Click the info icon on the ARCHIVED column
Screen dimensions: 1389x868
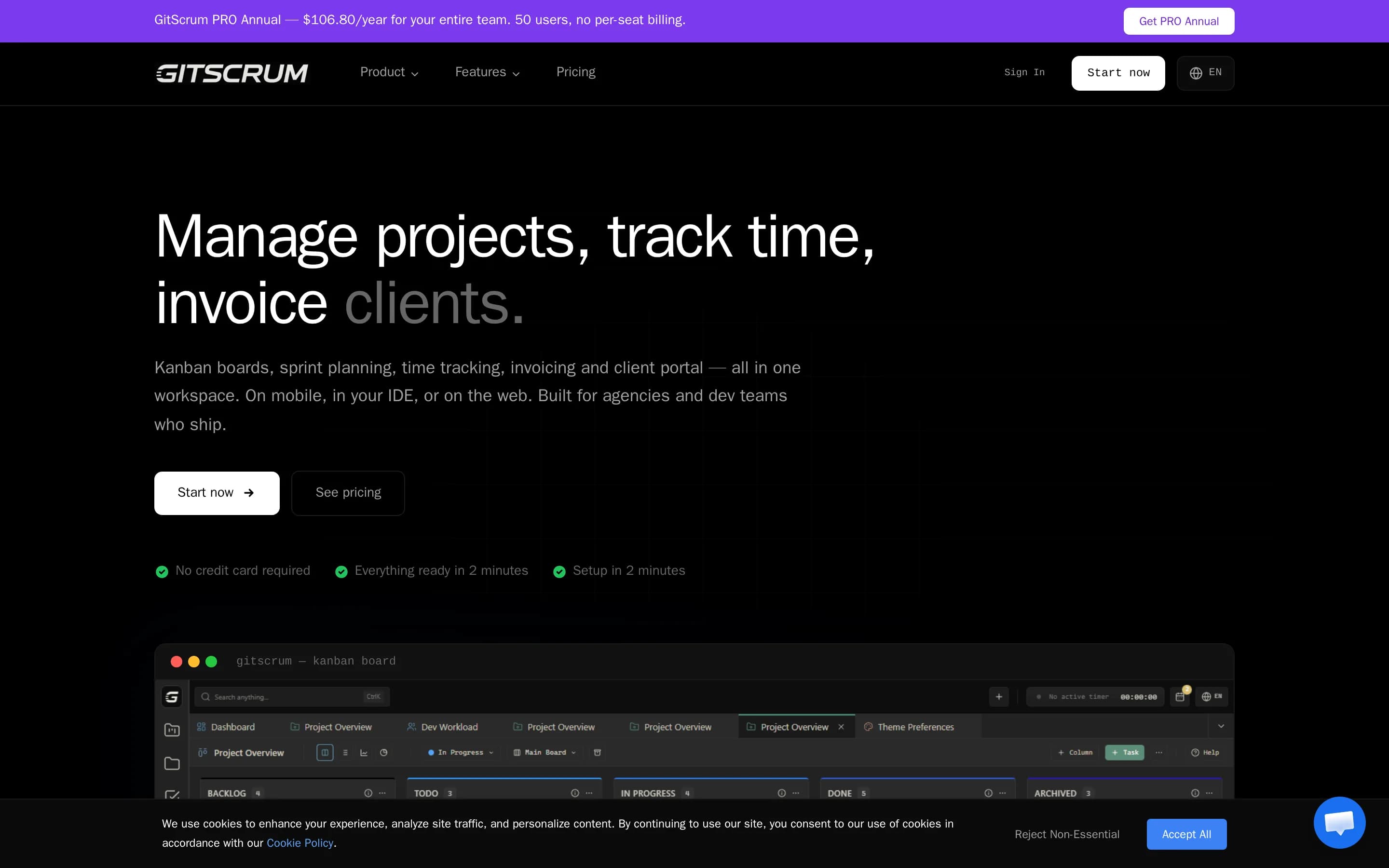tap(1195, 793)
